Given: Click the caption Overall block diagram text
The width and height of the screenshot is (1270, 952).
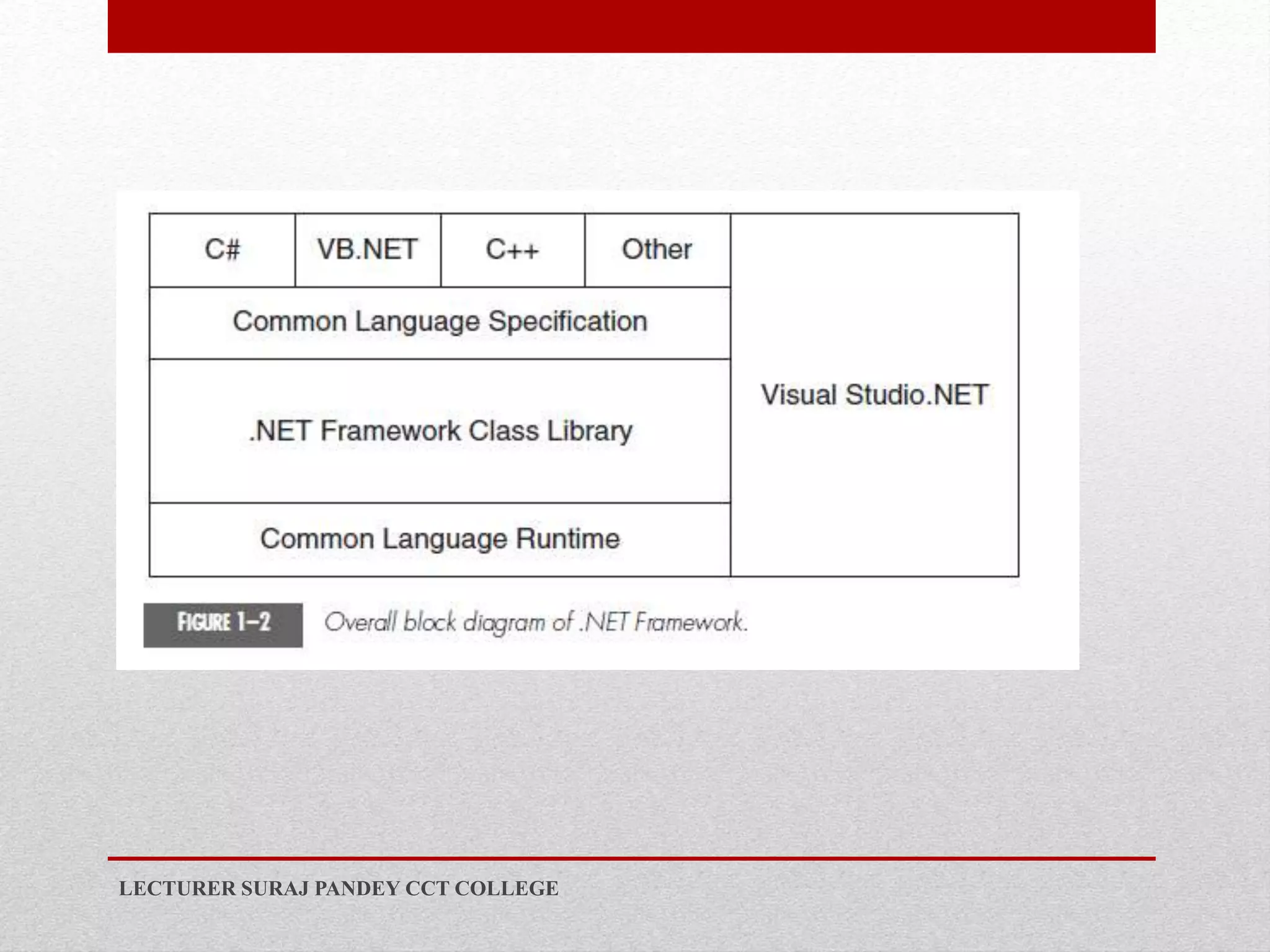Looking at the screenshot, I should (x=536, y=622).
